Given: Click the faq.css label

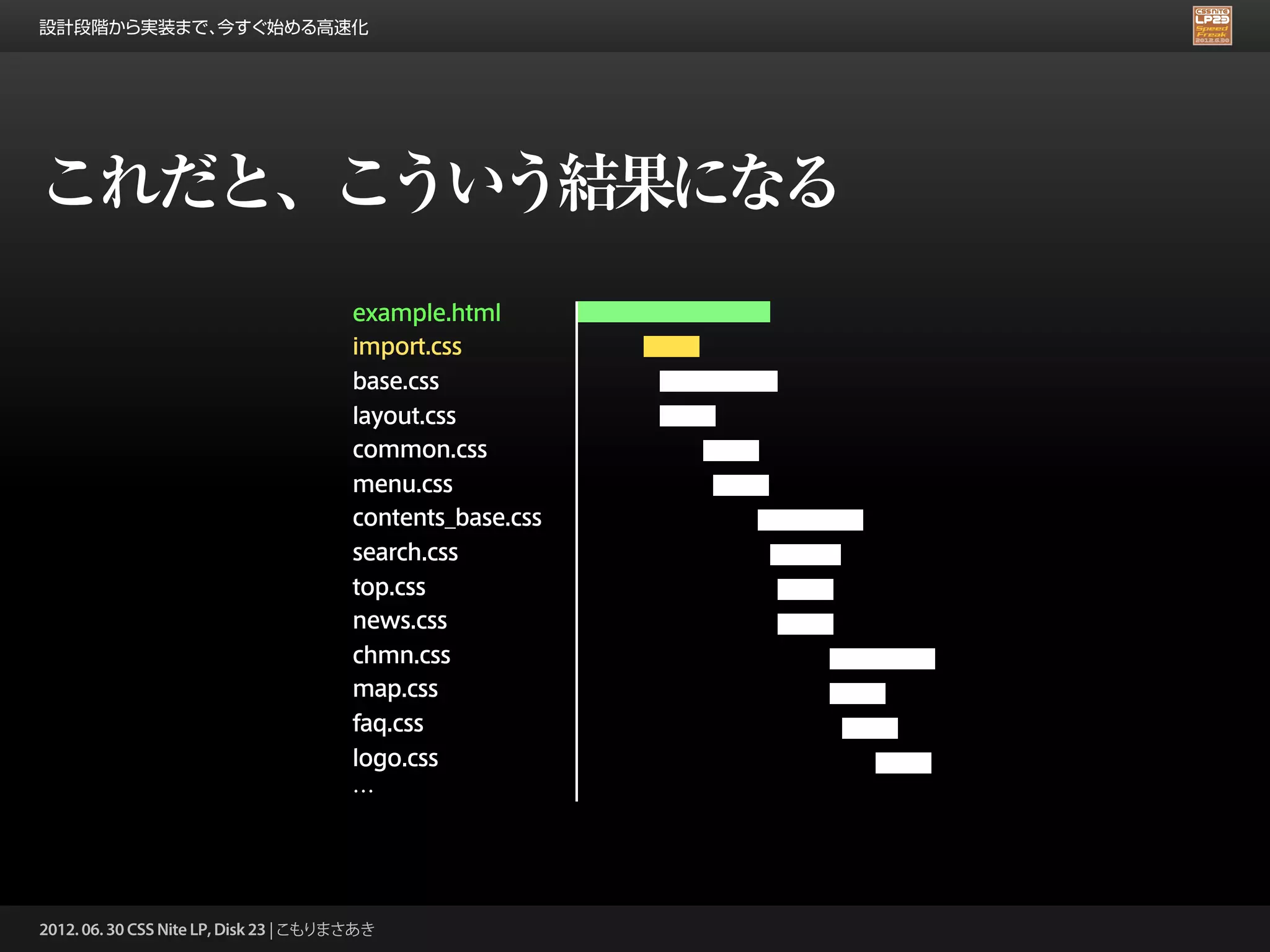Looking at the screenshot, I should (x=388, y=724).
